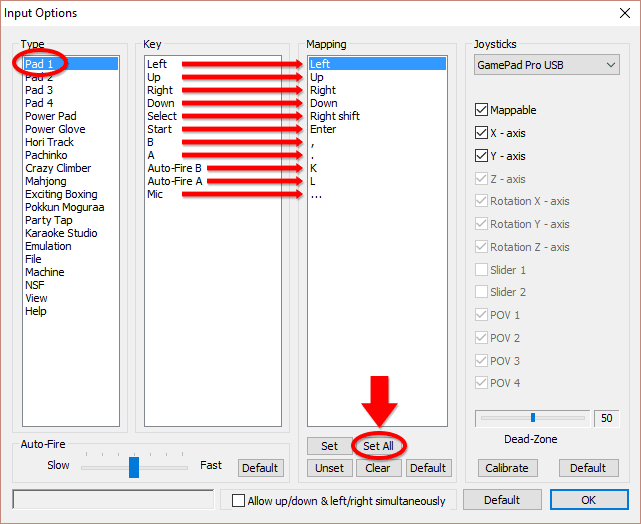Close the Input Options dialog
This screenshot has height=524, width=641.
pos(625,13)
